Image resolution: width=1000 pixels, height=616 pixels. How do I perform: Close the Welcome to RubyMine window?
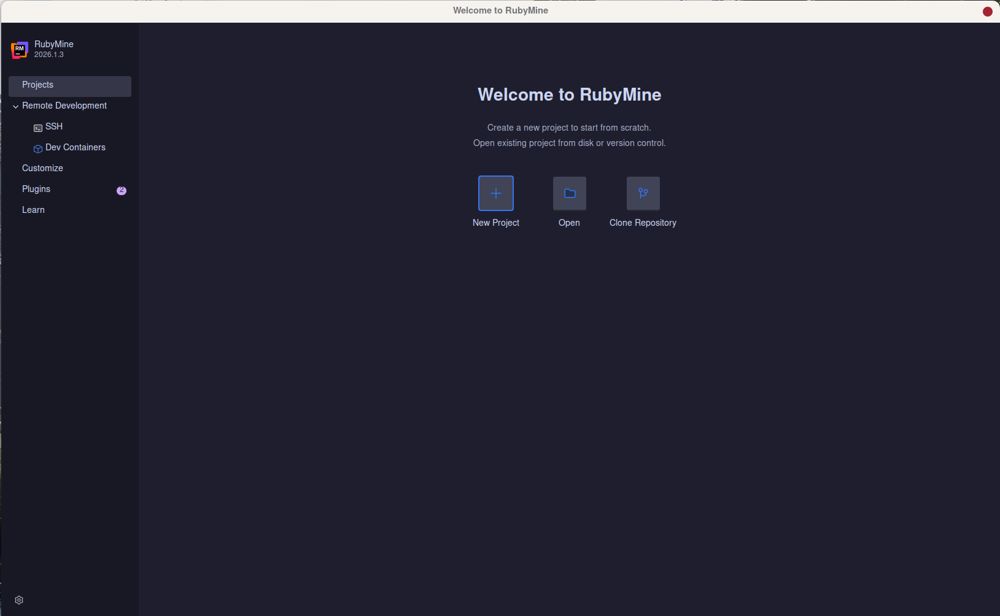pyautogui.click(x=987, y=11)
